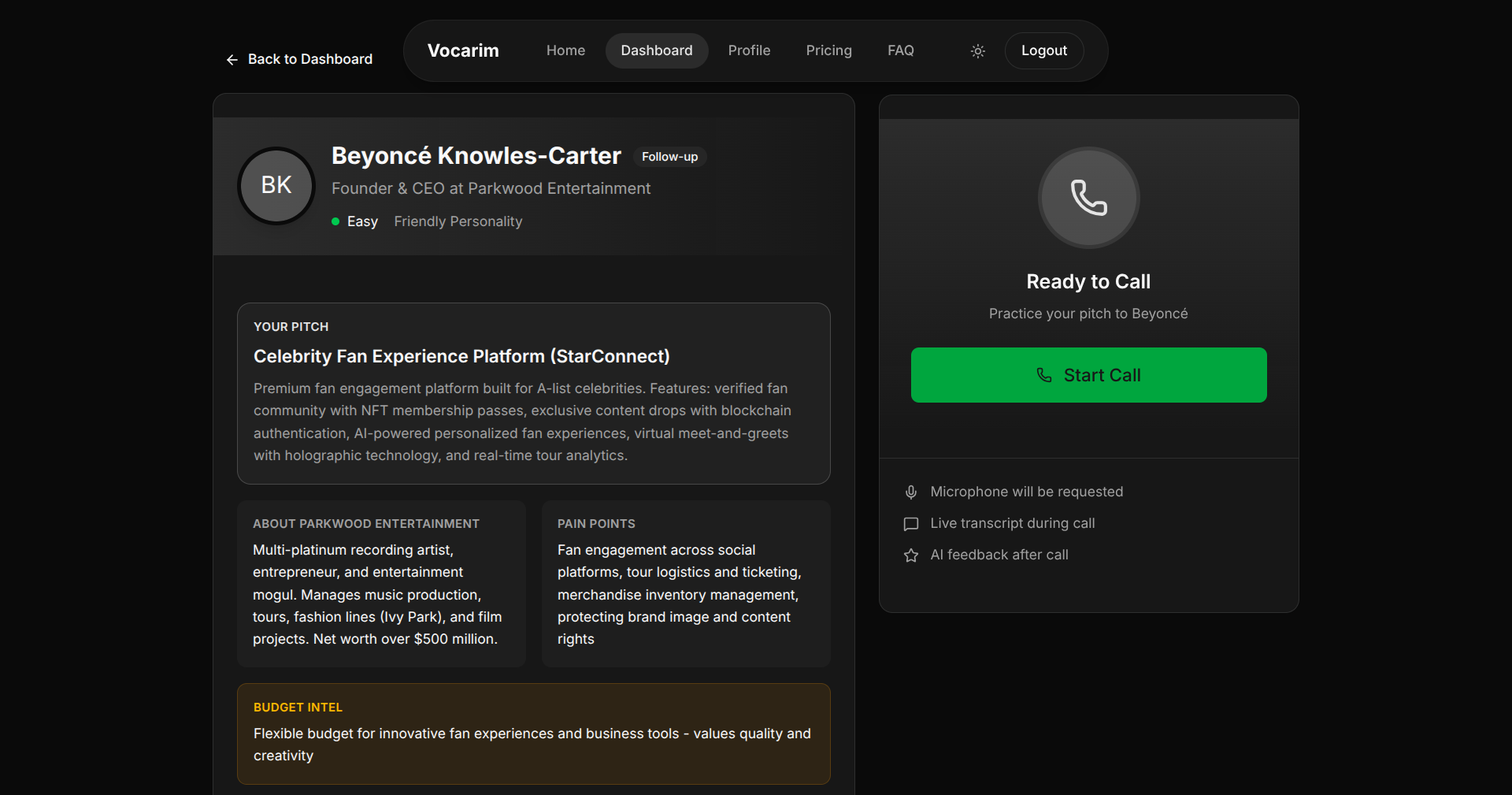Click the live transcript chat icon
This screenshot has height=795, width=1512.
pos(911,524)
